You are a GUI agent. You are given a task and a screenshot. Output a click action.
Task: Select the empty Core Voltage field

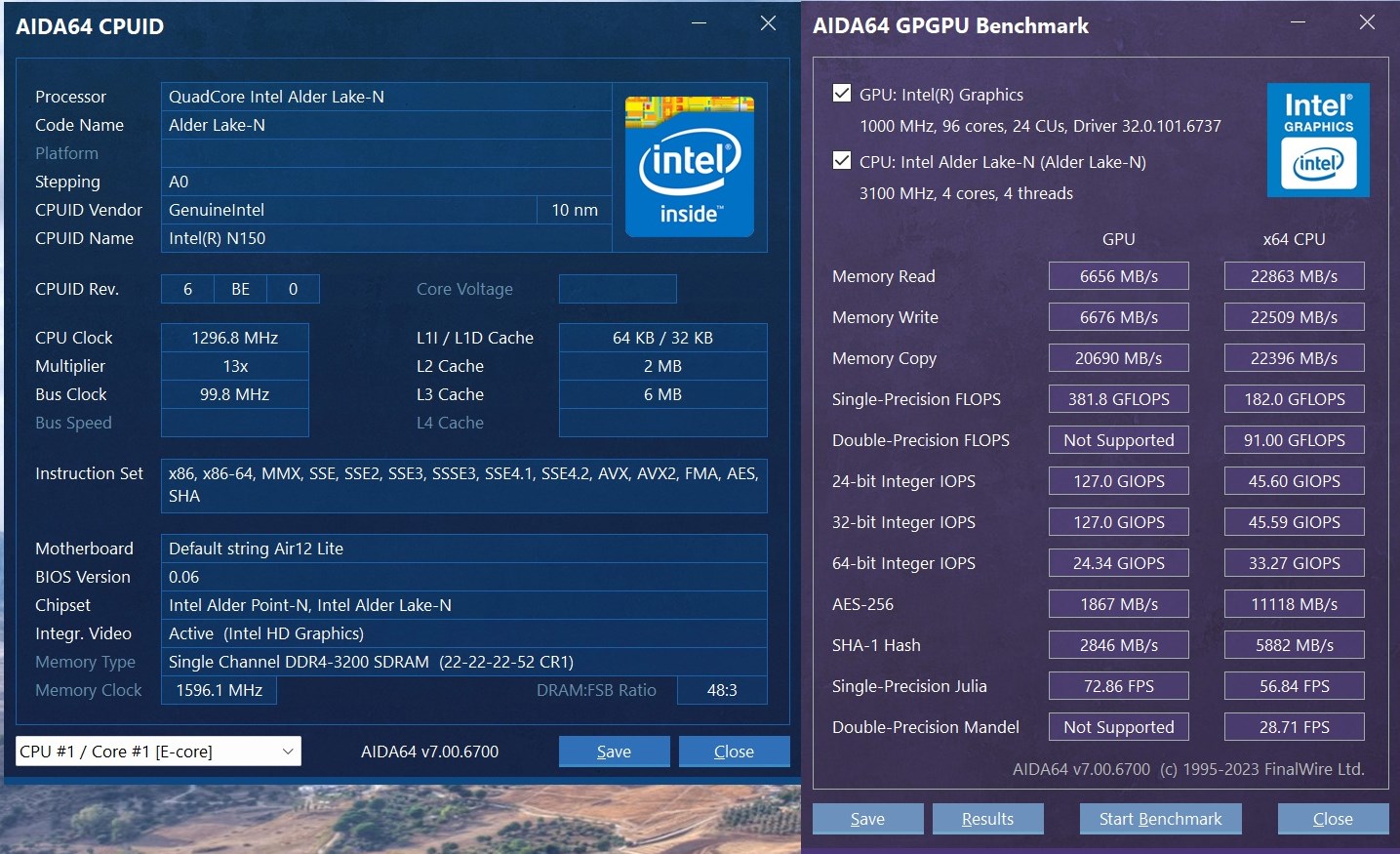click(618, 289)
